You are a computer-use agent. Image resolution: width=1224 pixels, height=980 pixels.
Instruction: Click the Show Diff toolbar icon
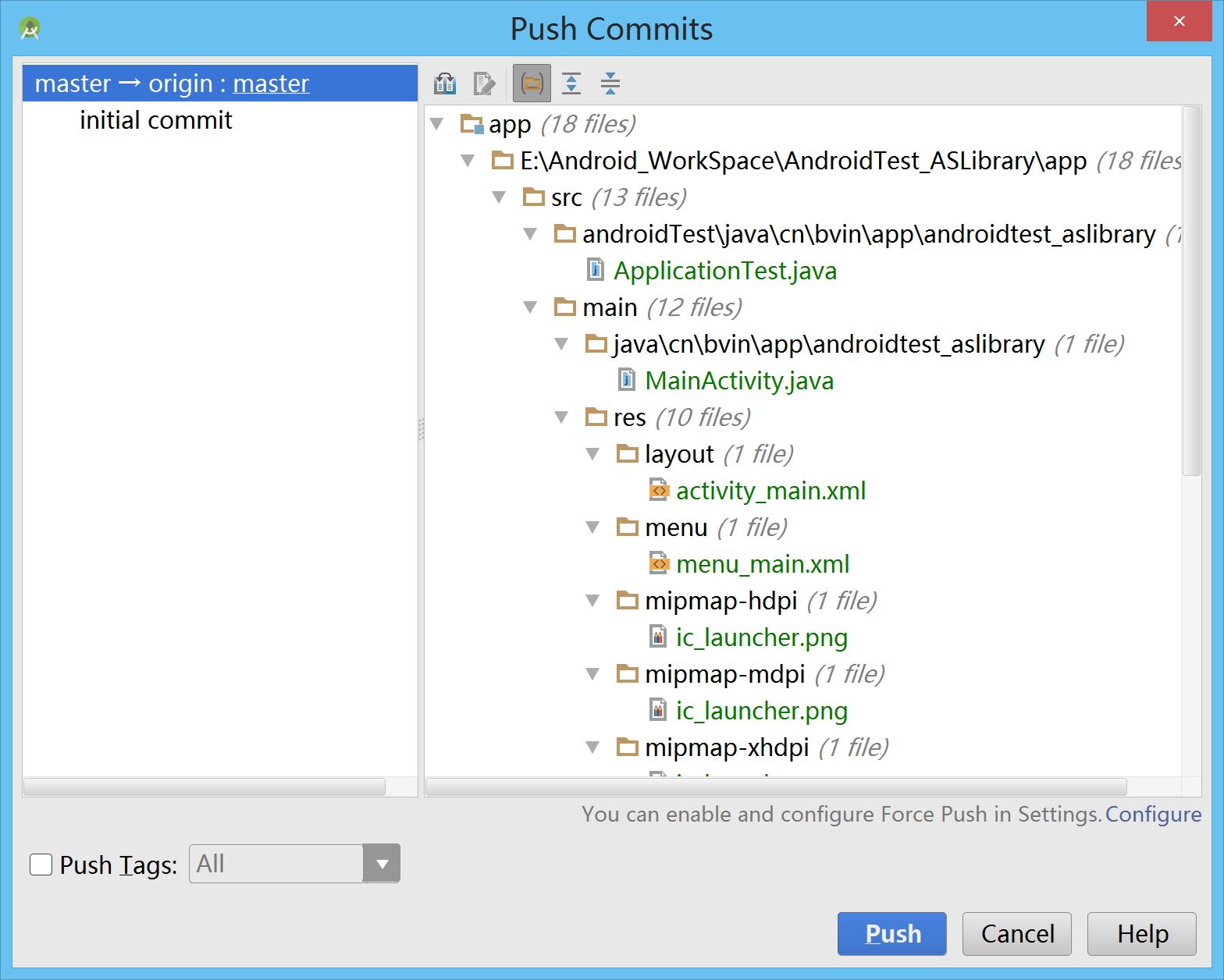445,83
